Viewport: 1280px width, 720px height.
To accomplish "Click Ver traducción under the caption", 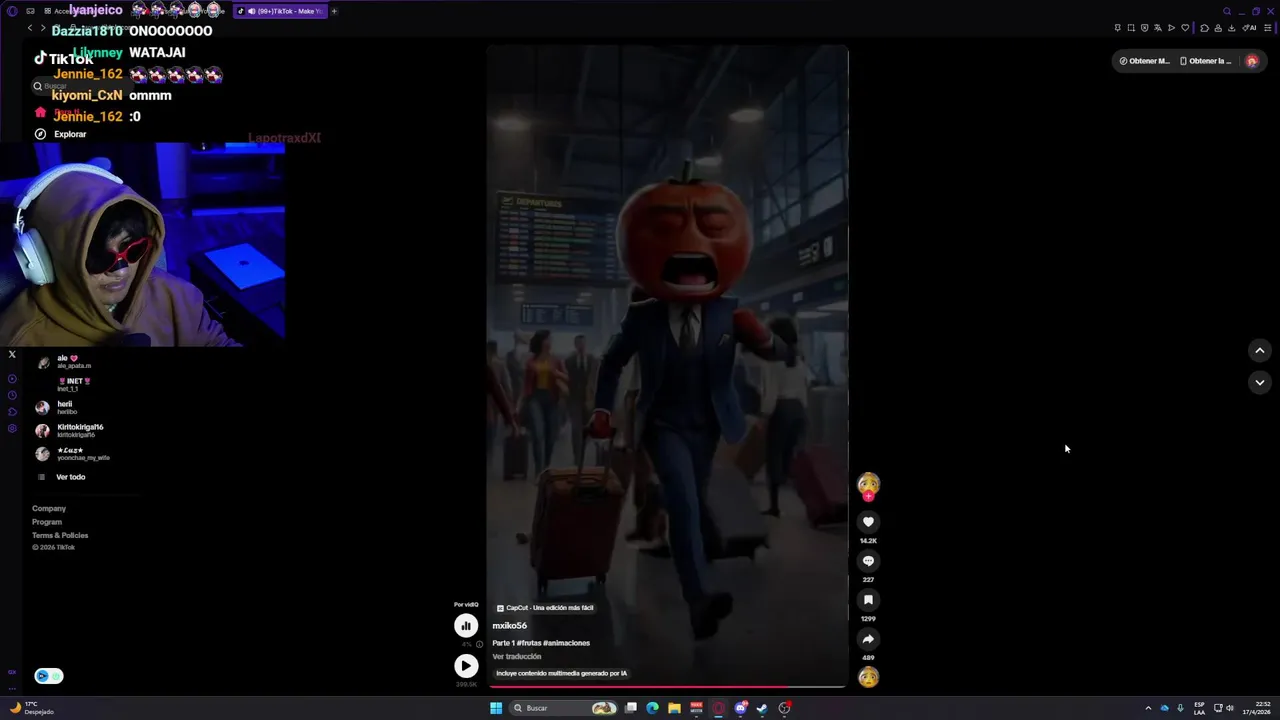I will pos(517,657).
